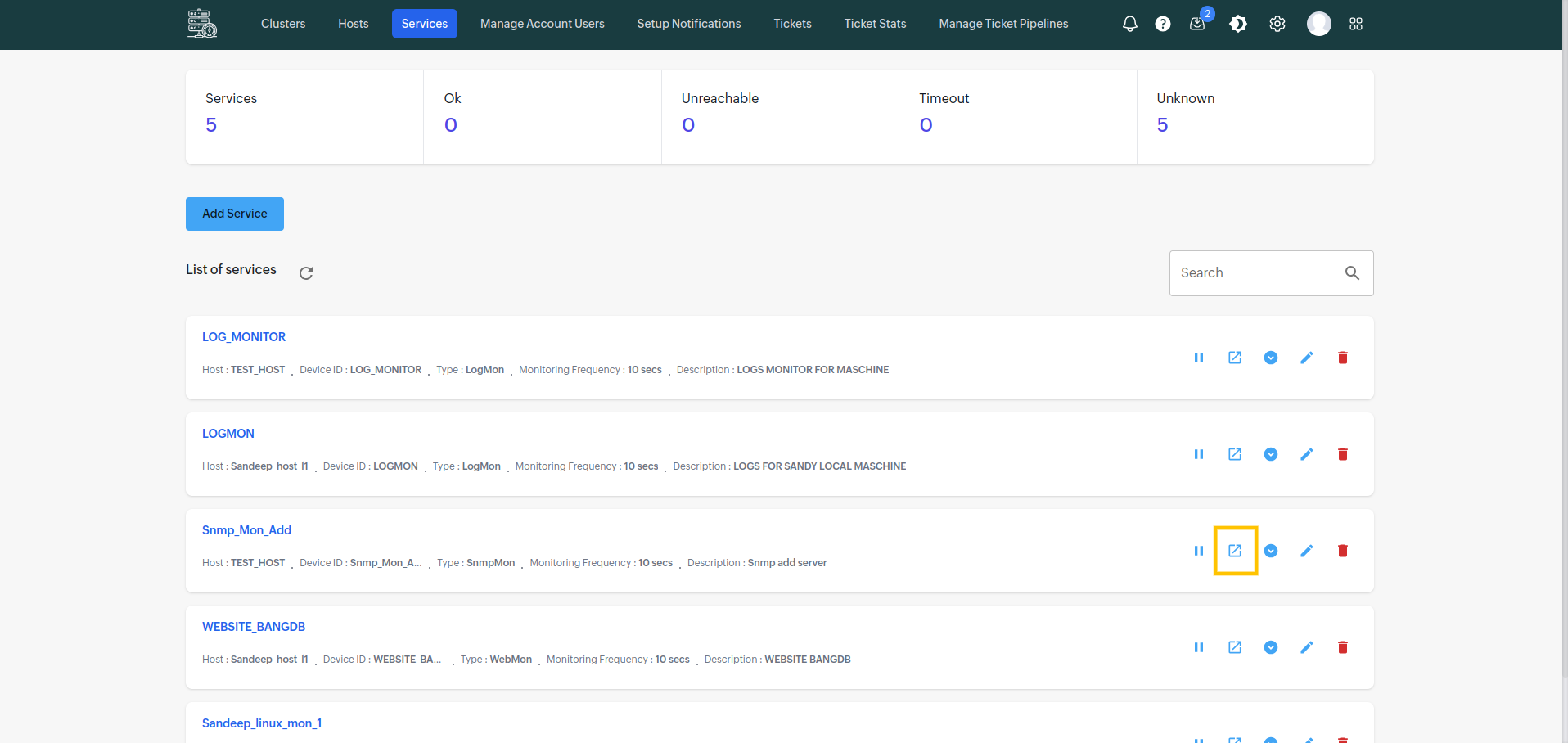
Task: Pause monitoring for Snmp_Mon_Add service
Action: click(x=1199, y=551)
